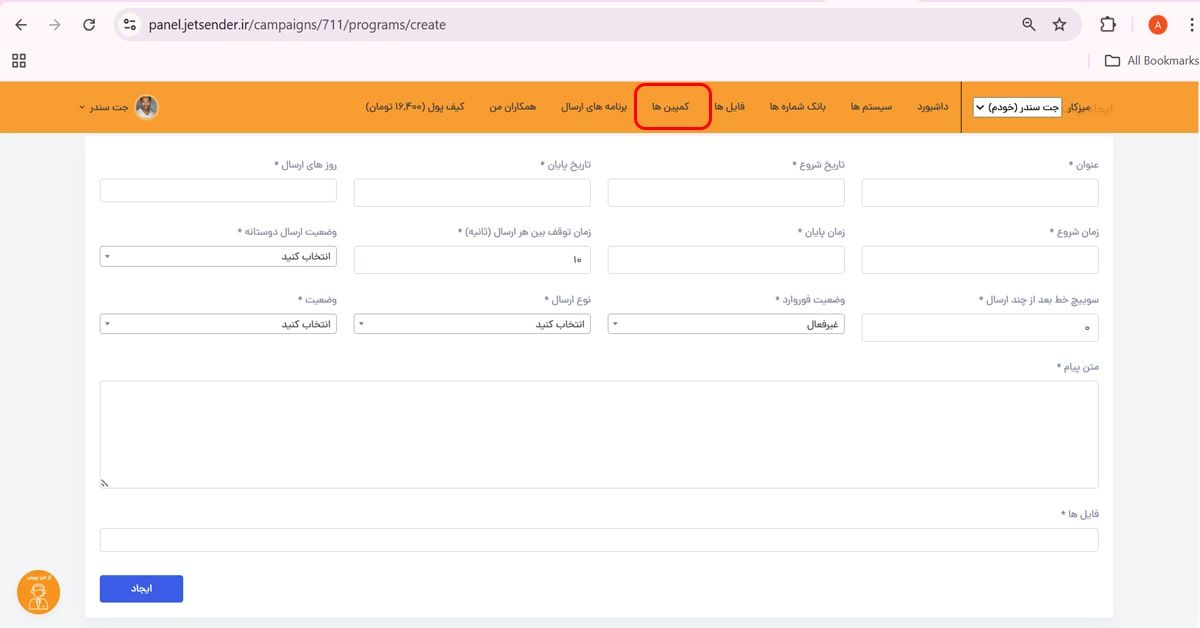Click the روز های ارسال field
The image size is (1200, 628).
point(218,190)
